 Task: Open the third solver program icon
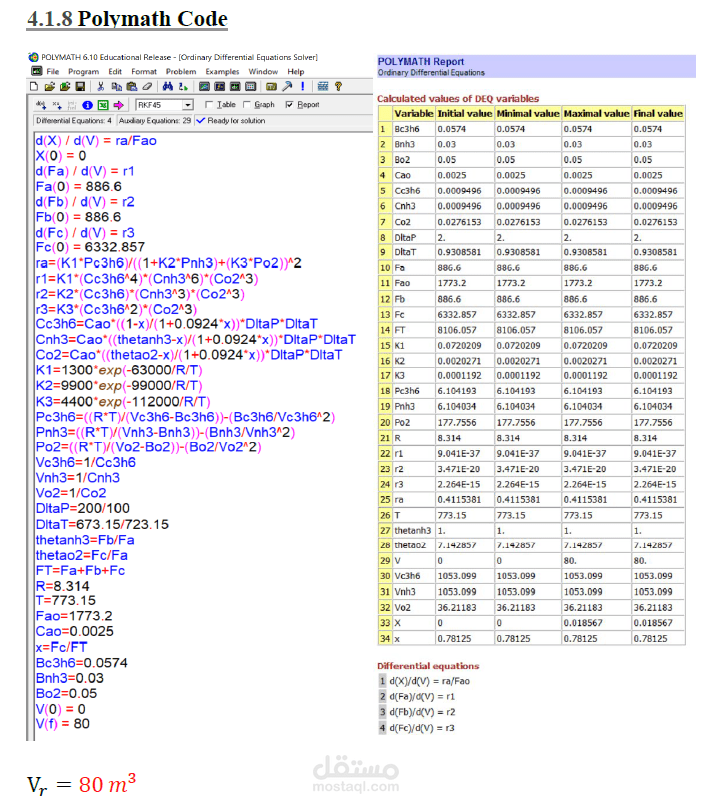[x=235, y=86]
